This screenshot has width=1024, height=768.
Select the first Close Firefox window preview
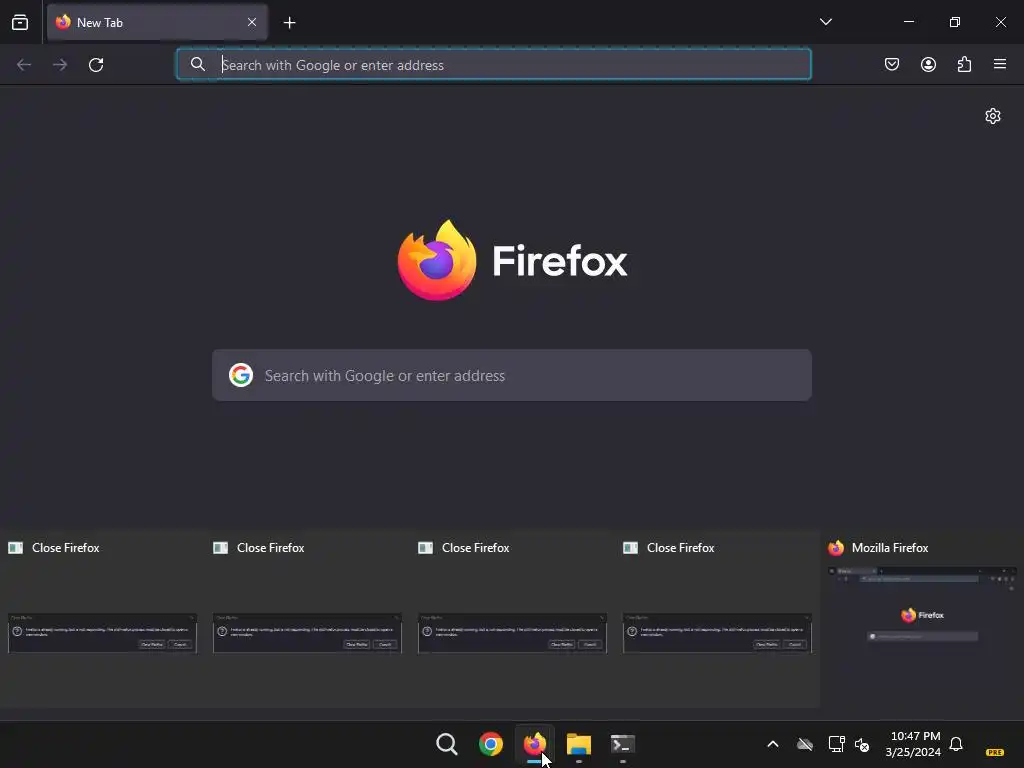tap(103, 617)
